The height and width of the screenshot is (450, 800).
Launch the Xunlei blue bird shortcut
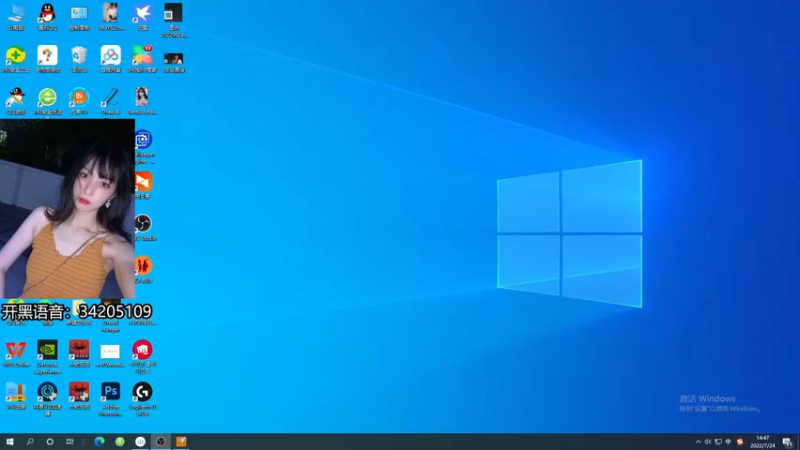click(x=142, y=17)
